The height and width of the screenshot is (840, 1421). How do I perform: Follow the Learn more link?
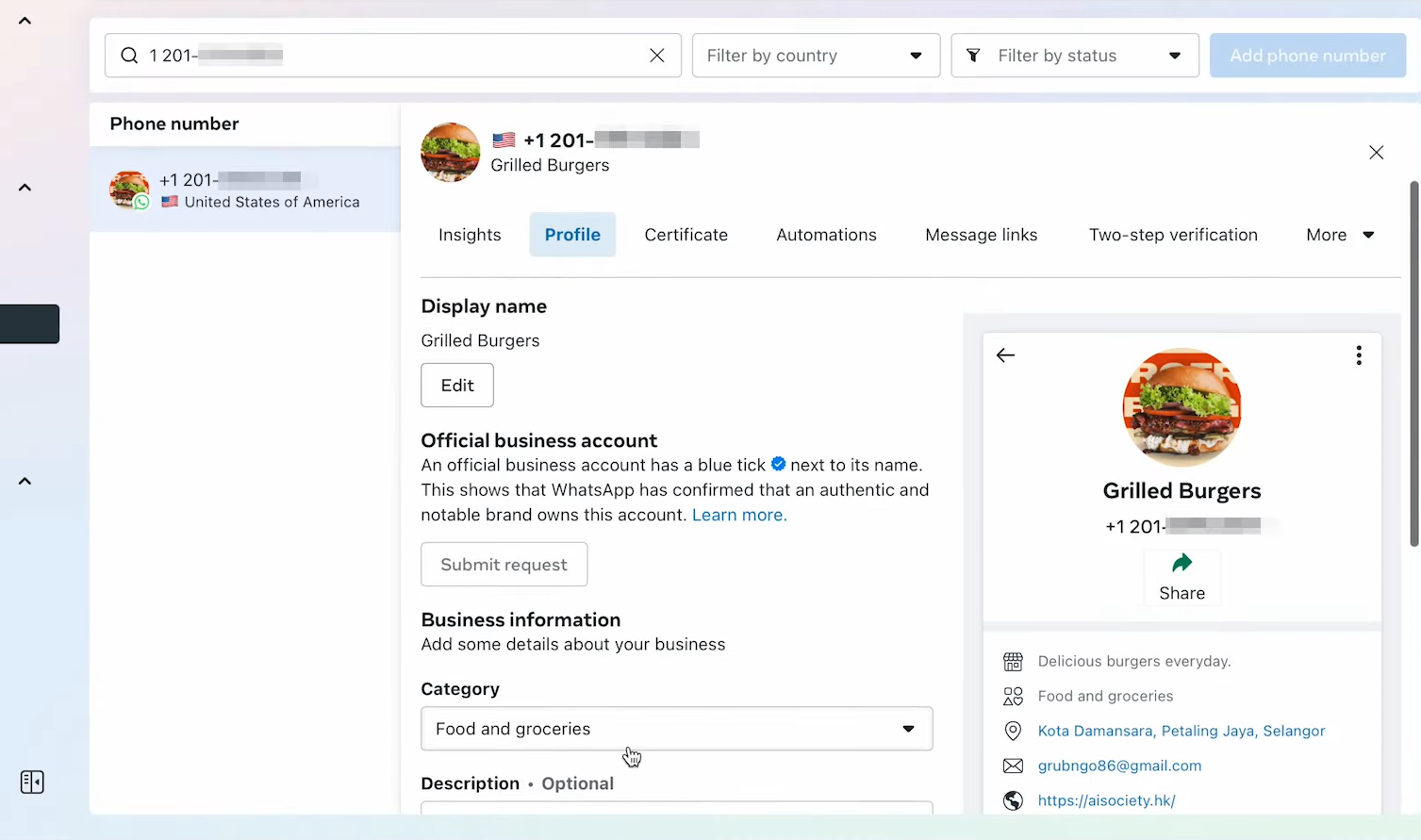pyautogui.click(x=739, y=515)
